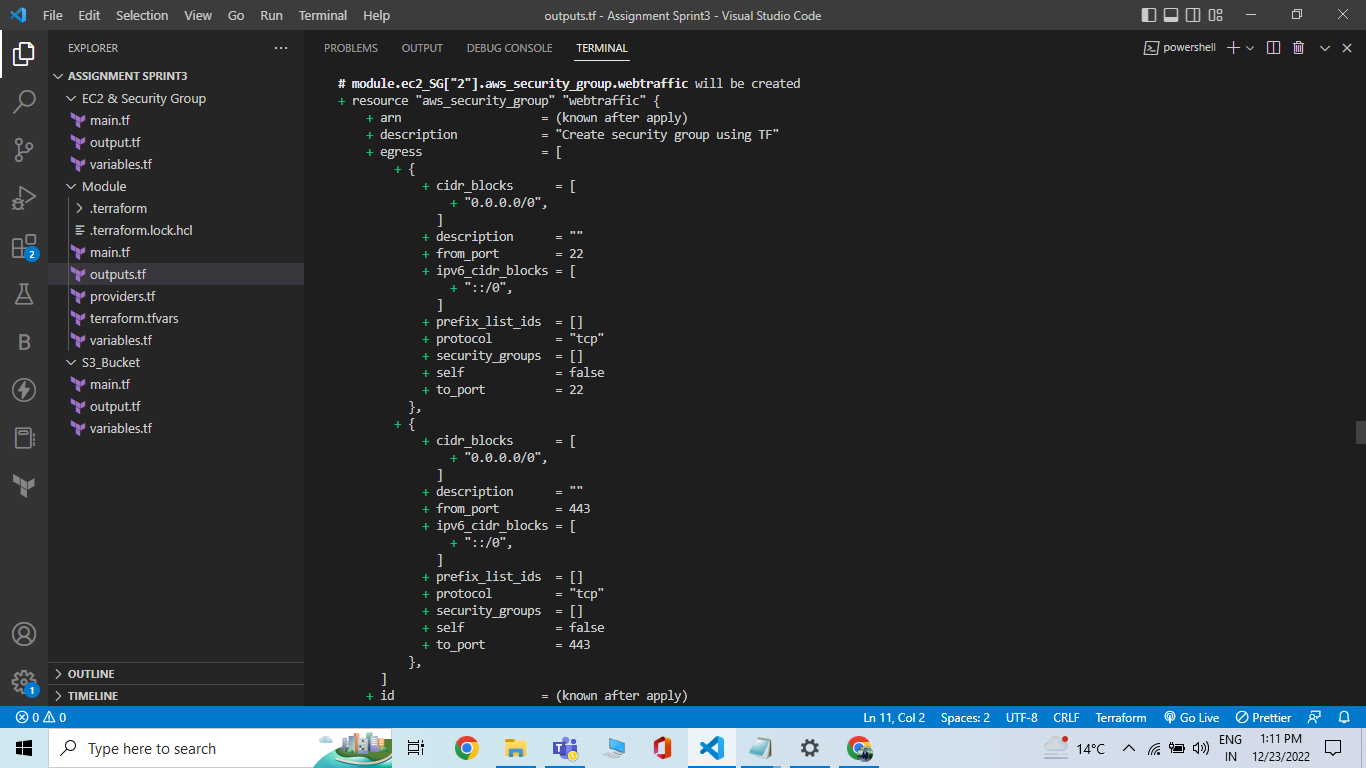Select the Testing beaker icon

point(25,294)
